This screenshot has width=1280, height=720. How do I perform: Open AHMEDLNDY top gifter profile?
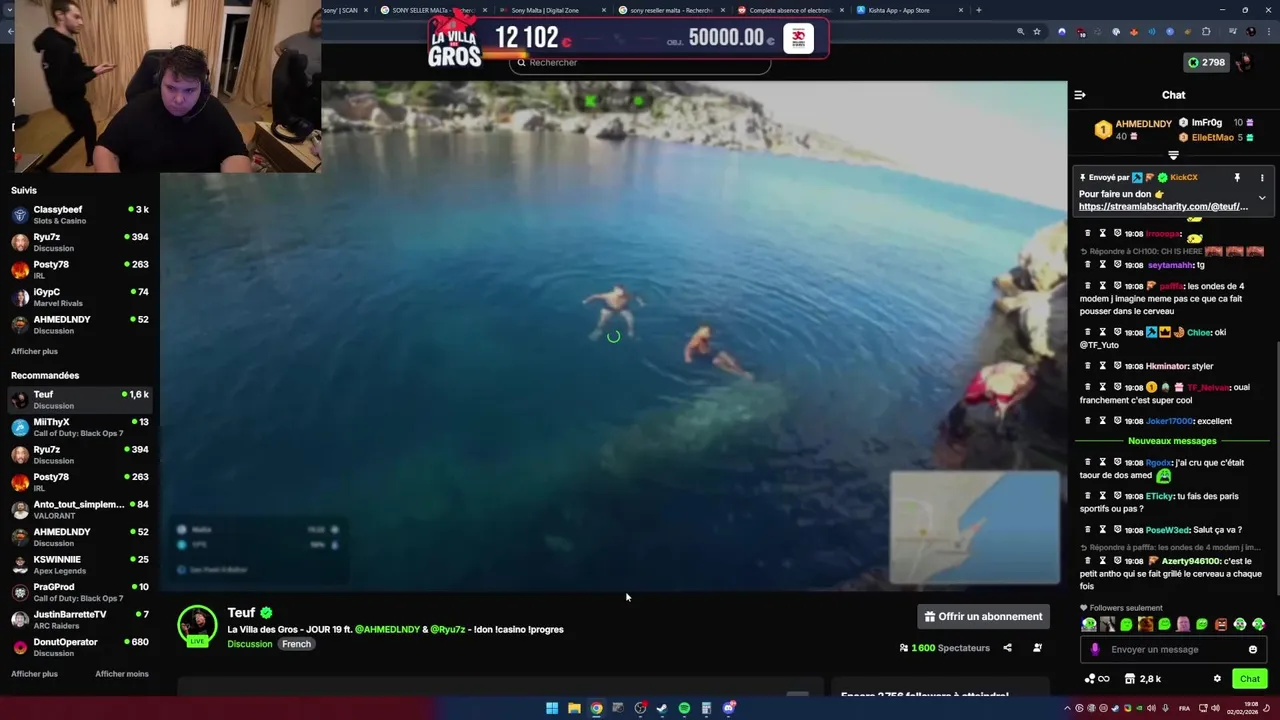point(1143,124)
